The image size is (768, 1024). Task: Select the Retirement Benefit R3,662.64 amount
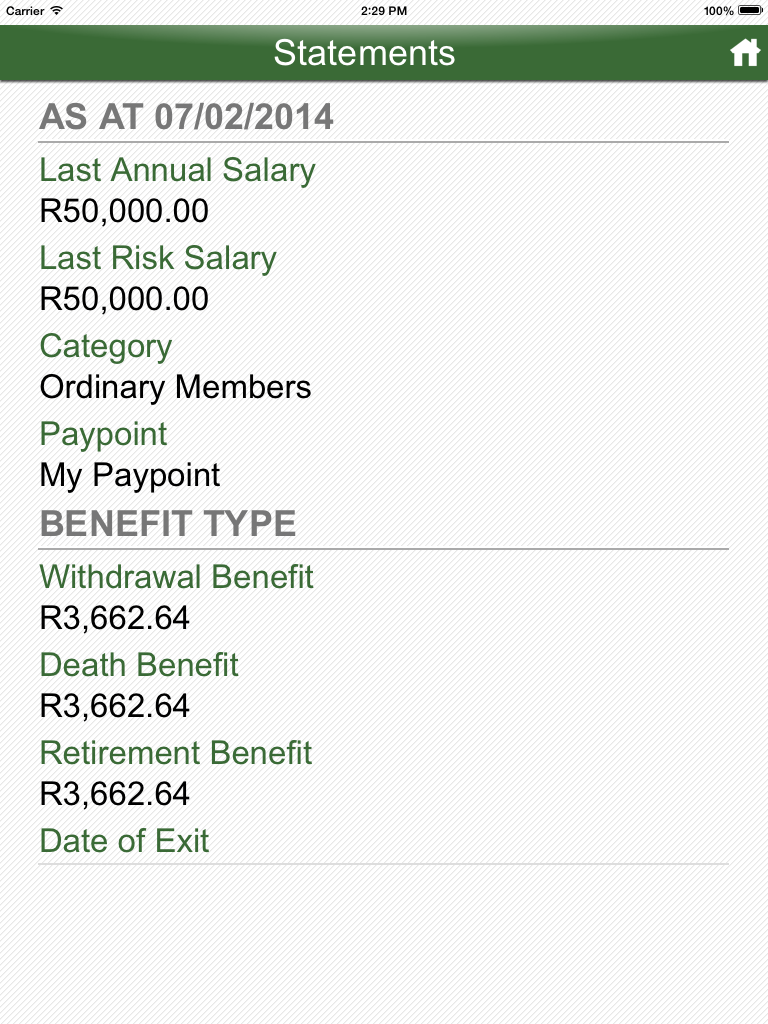(114, 794)
